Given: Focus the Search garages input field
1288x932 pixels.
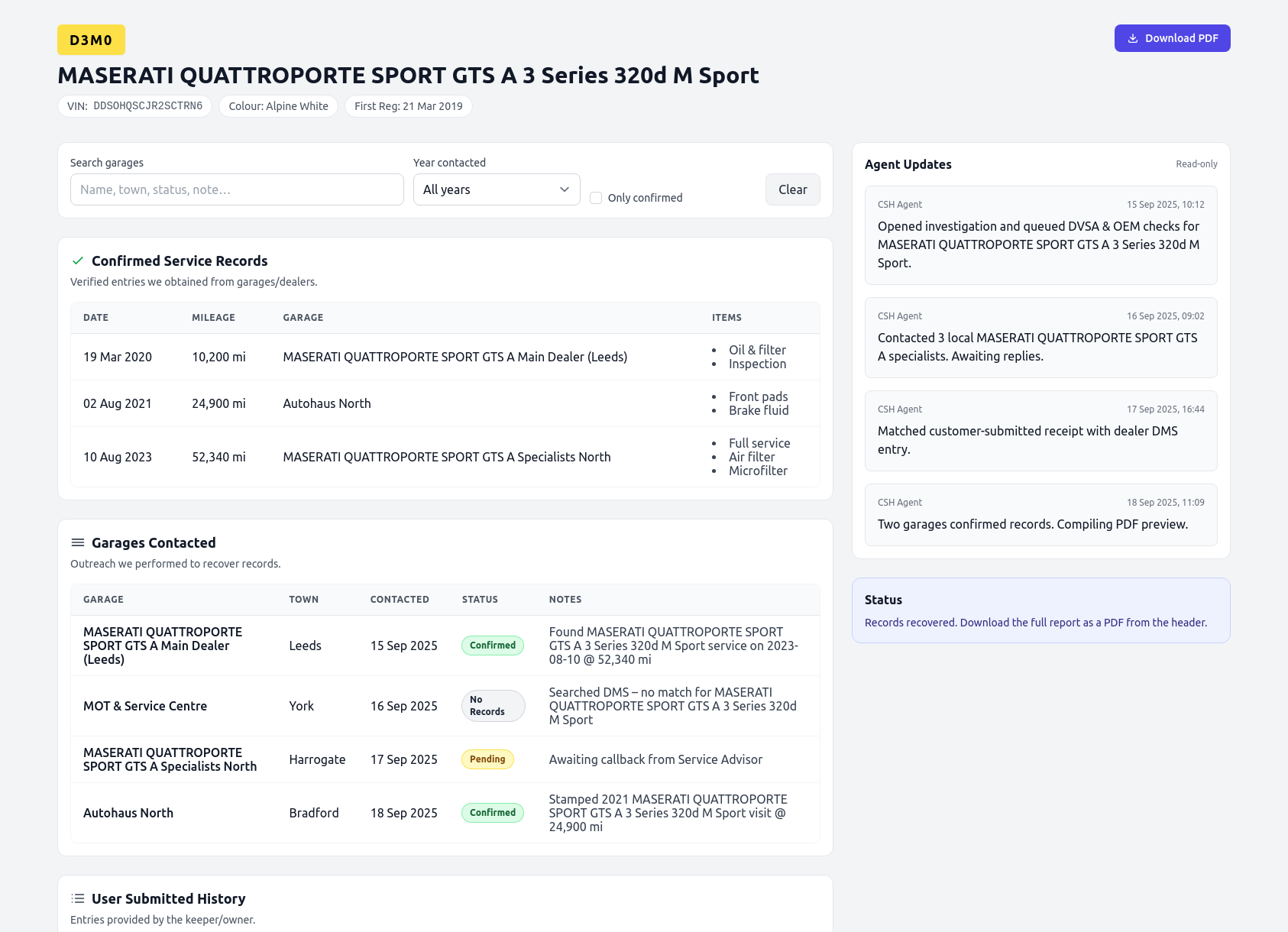Looking at the screenshot, I should pyautogui.click(x=237, y=189).
